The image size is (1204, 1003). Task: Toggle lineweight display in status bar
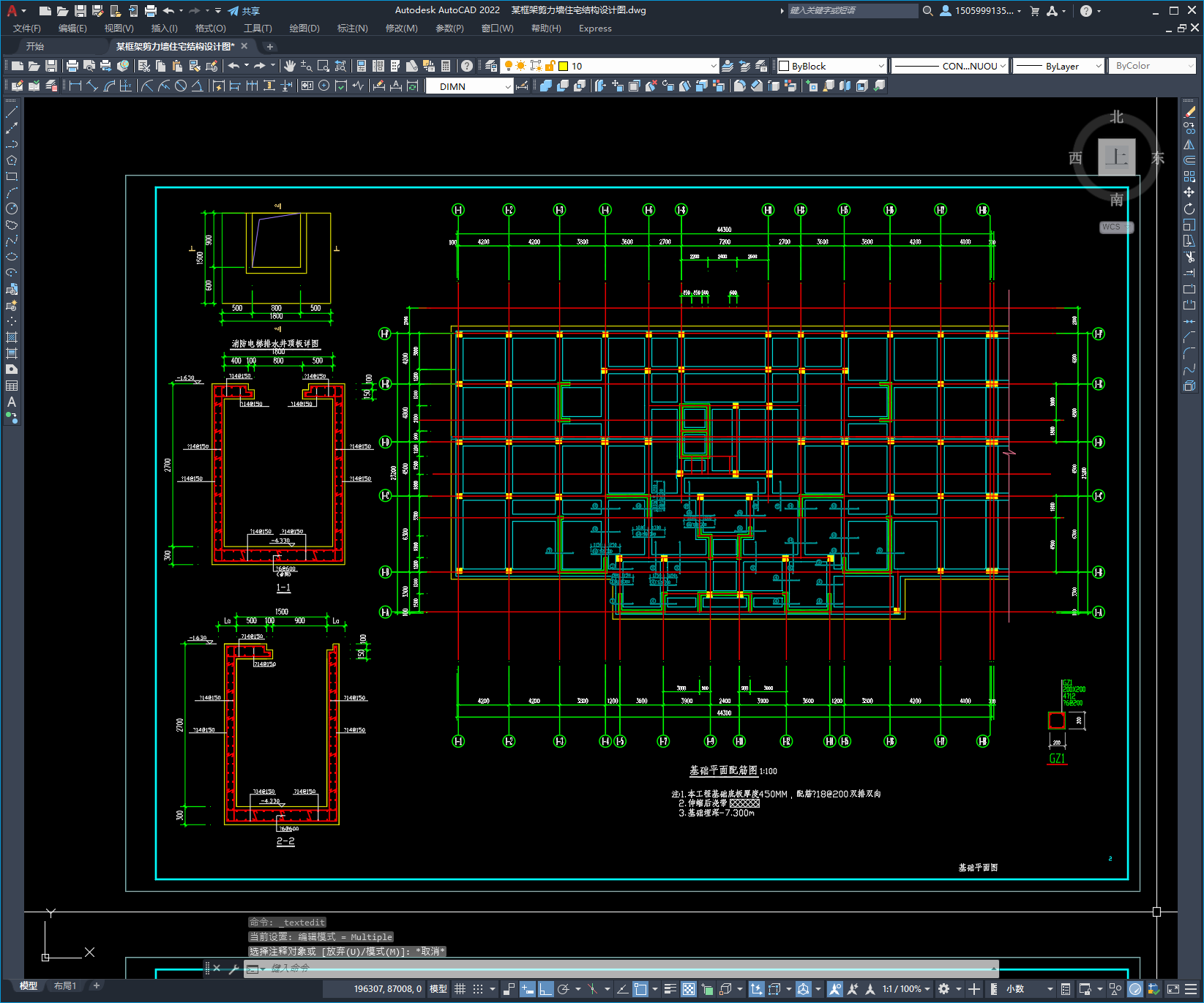click(670, 989)
